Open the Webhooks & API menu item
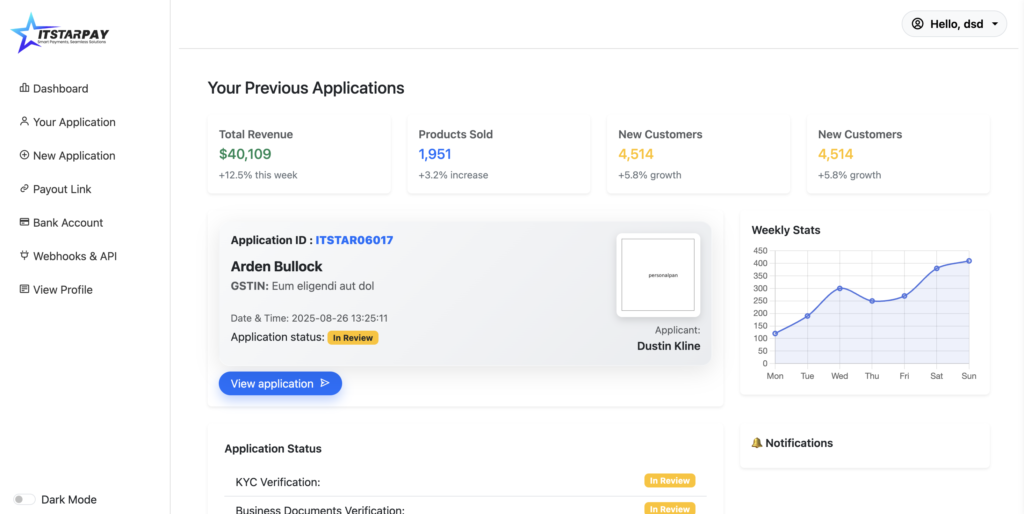This screenshot has height=514, width=1024. tap(75, 256)
